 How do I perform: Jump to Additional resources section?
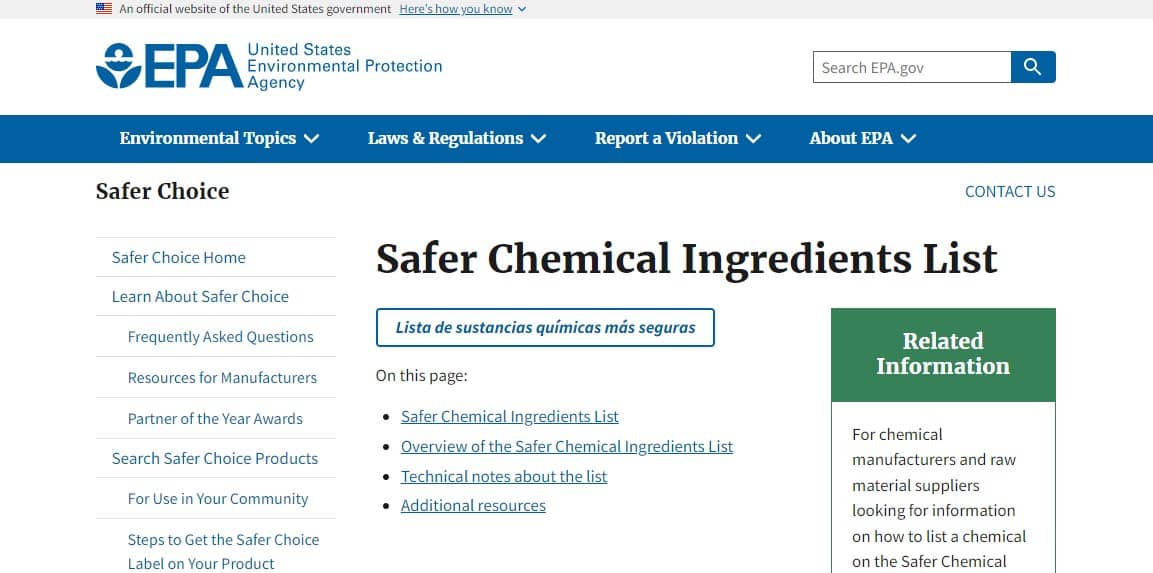(x=473, y=506)
